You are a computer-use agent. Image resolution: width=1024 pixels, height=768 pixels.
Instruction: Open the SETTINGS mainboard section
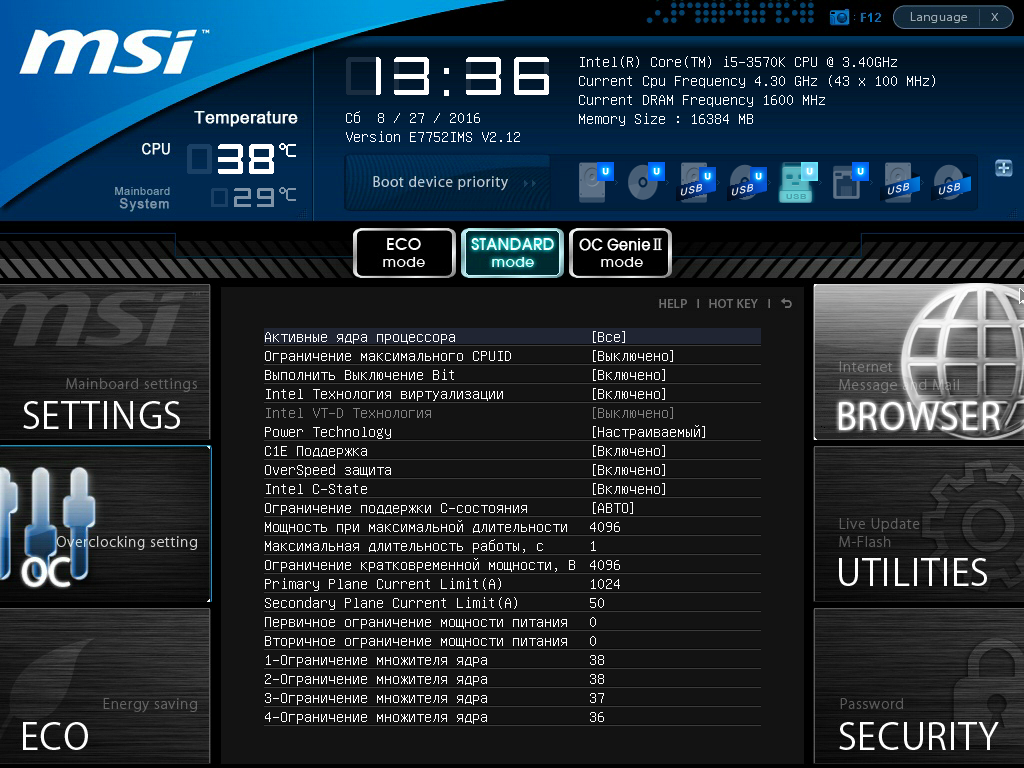(x=104, y=362)
